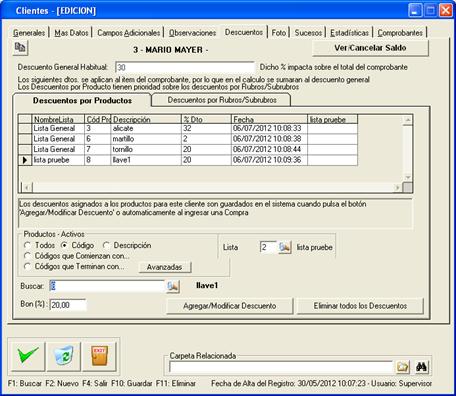Click the grid vertical scrollbar down arrow
The width and height of the screenshot is (456, 396).
coord(408,177)
